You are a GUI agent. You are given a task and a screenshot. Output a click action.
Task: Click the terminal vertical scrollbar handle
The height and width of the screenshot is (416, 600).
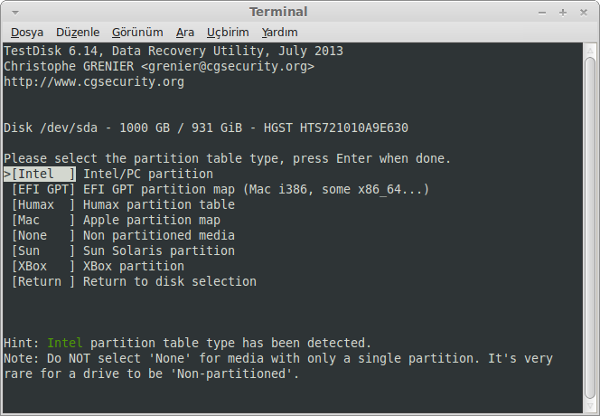[x=590, y=228]
